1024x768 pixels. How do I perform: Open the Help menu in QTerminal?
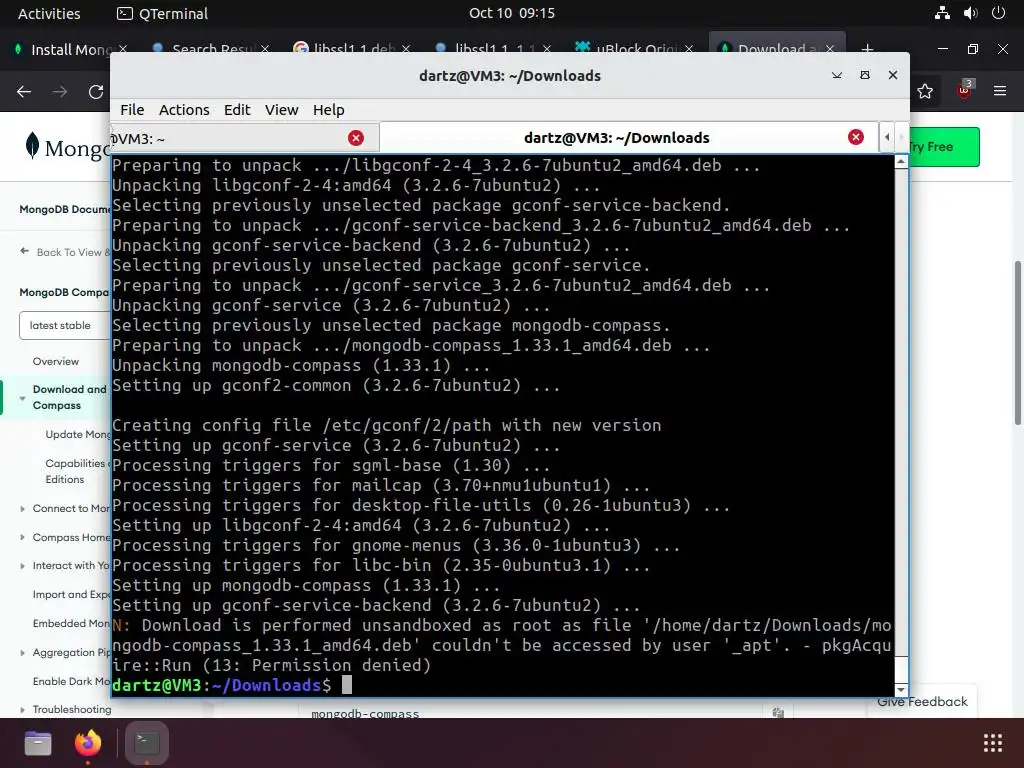(328, 110)
